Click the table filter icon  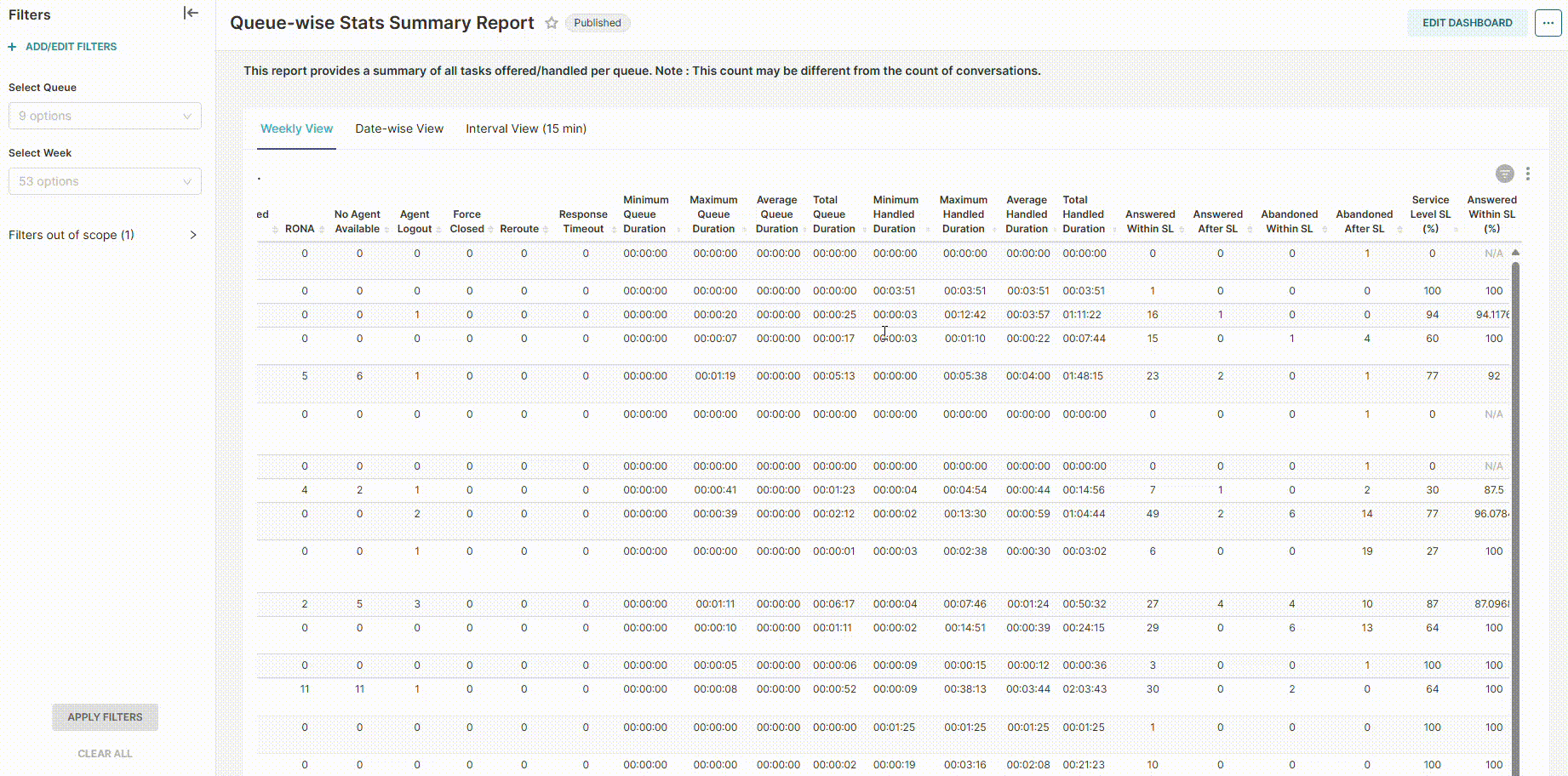[x=1504, y=174]
